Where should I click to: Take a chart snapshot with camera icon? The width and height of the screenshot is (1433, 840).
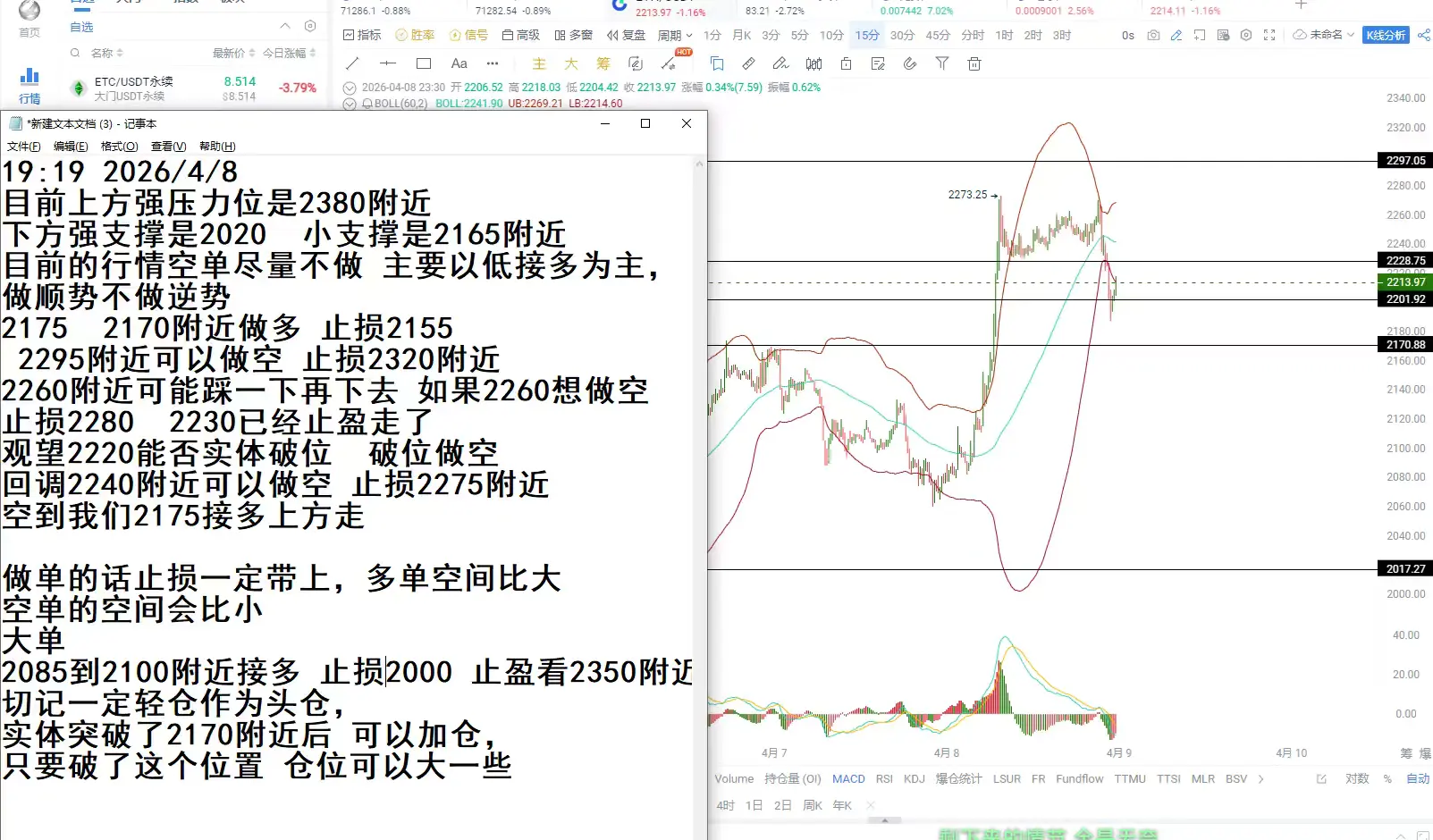[x=1153, y=35]
